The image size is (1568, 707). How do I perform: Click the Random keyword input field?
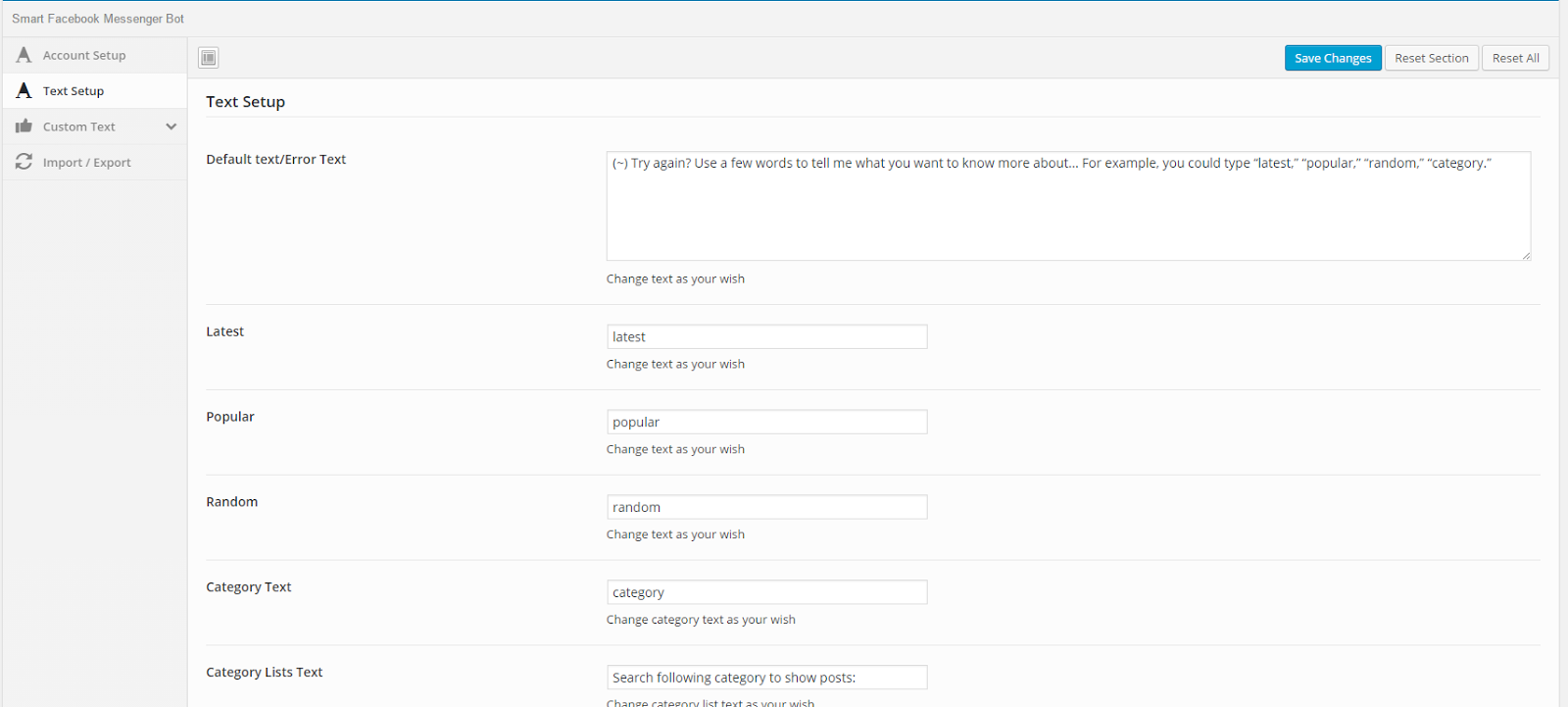[x=766, y=508]
